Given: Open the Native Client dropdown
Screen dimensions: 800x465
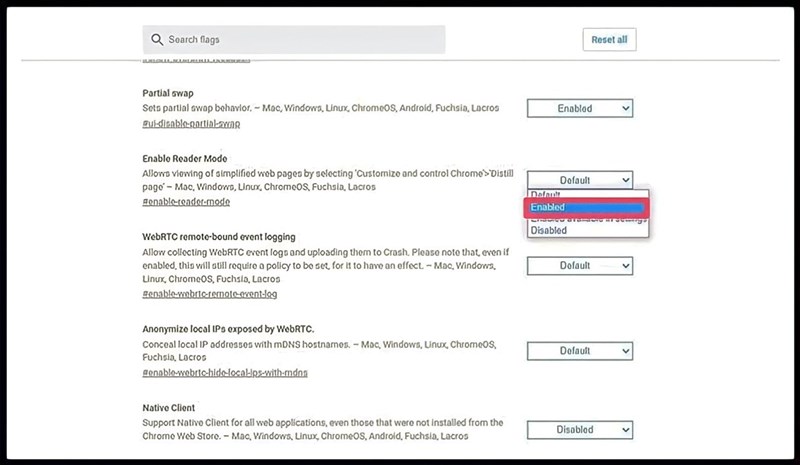Looking at the screenshot, I should (580, 430).
